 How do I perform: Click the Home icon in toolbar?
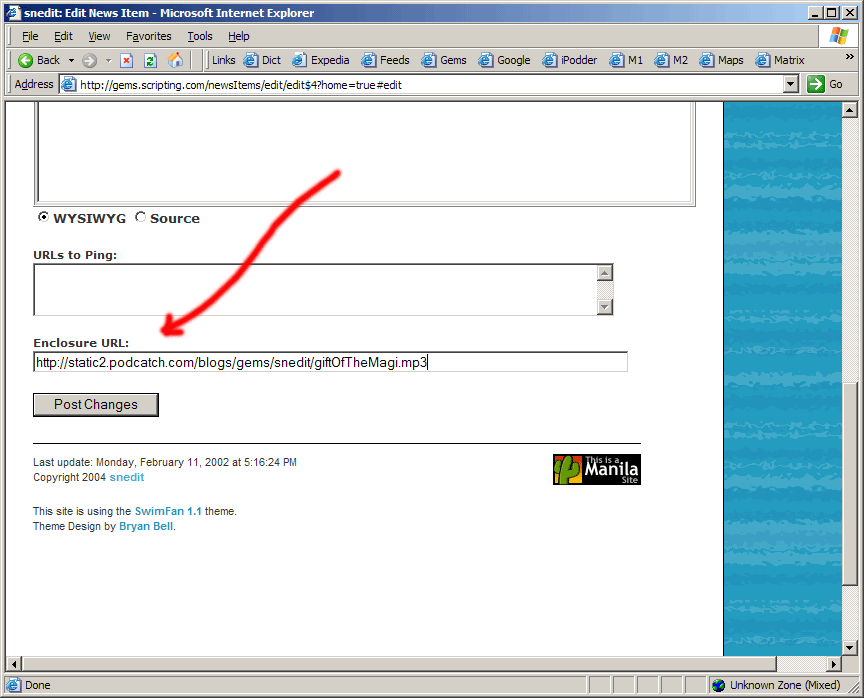click(x=175, y=60)
